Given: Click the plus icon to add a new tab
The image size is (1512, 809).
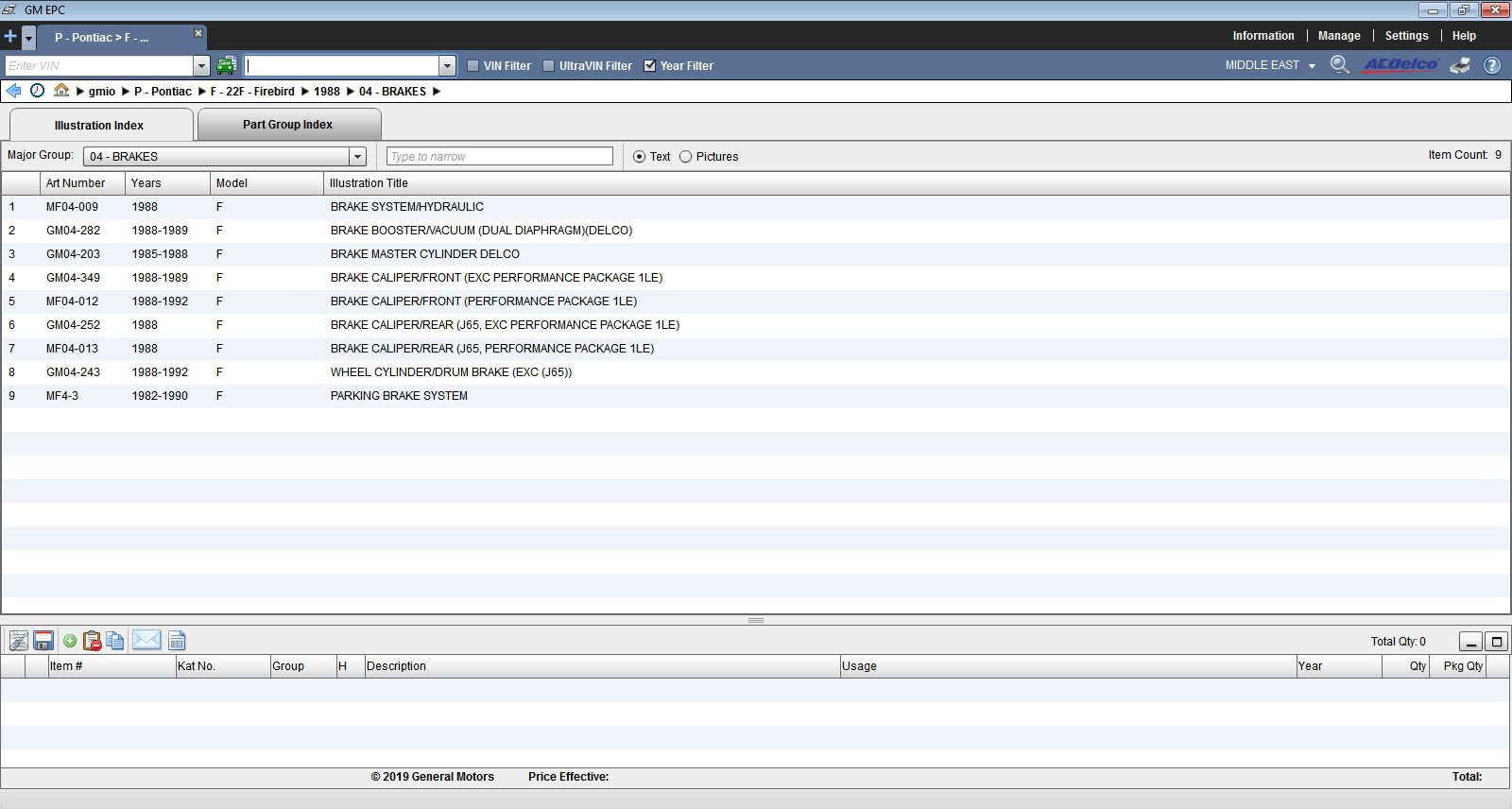Looking at the screenshot, I should (x=10, y=37).
